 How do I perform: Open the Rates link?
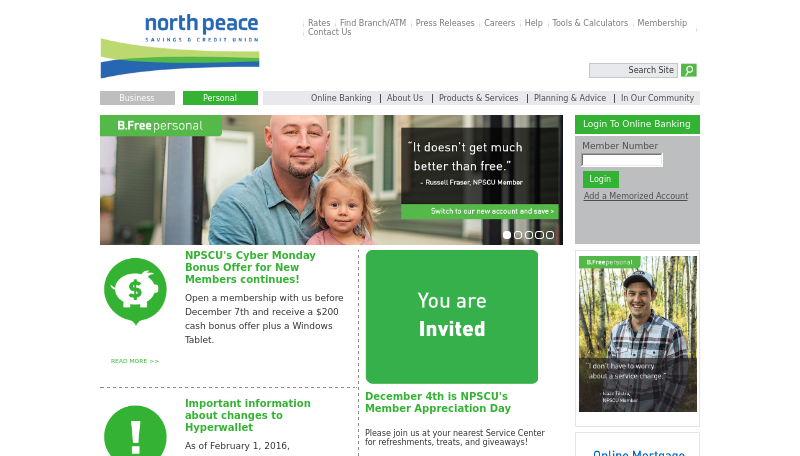coord(319,23)
